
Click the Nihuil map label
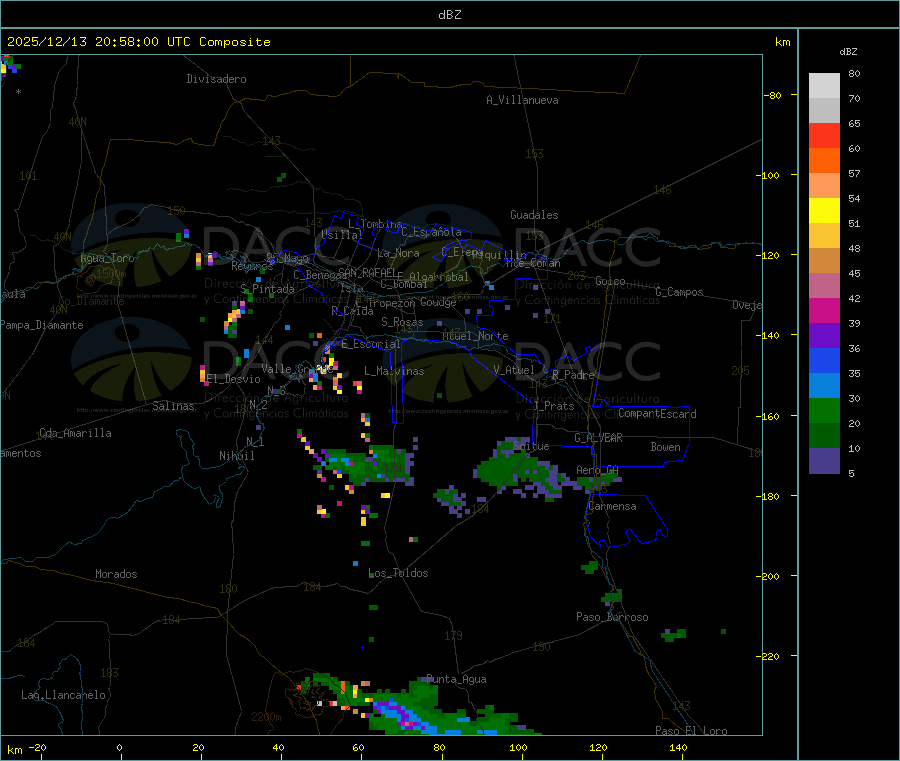click(x=237, y=456)
